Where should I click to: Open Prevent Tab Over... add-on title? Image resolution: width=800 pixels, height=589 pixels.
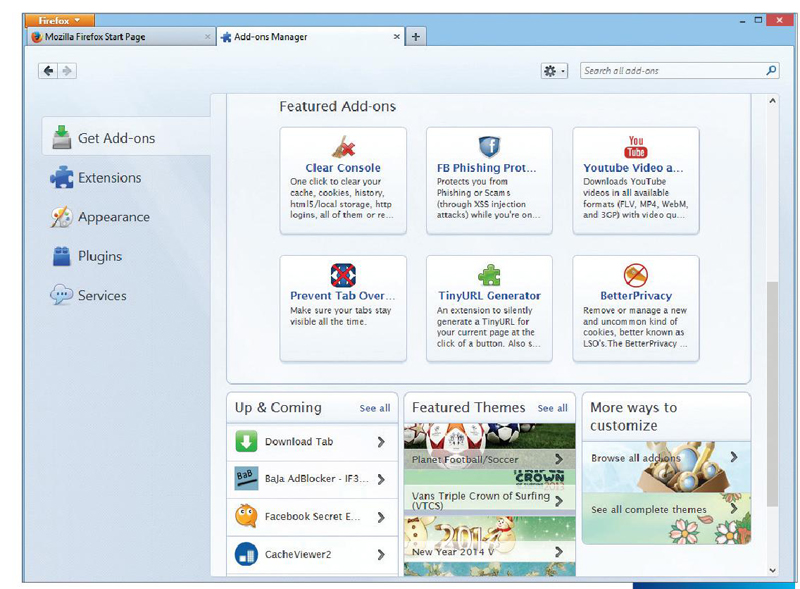[x=342, y=296]
